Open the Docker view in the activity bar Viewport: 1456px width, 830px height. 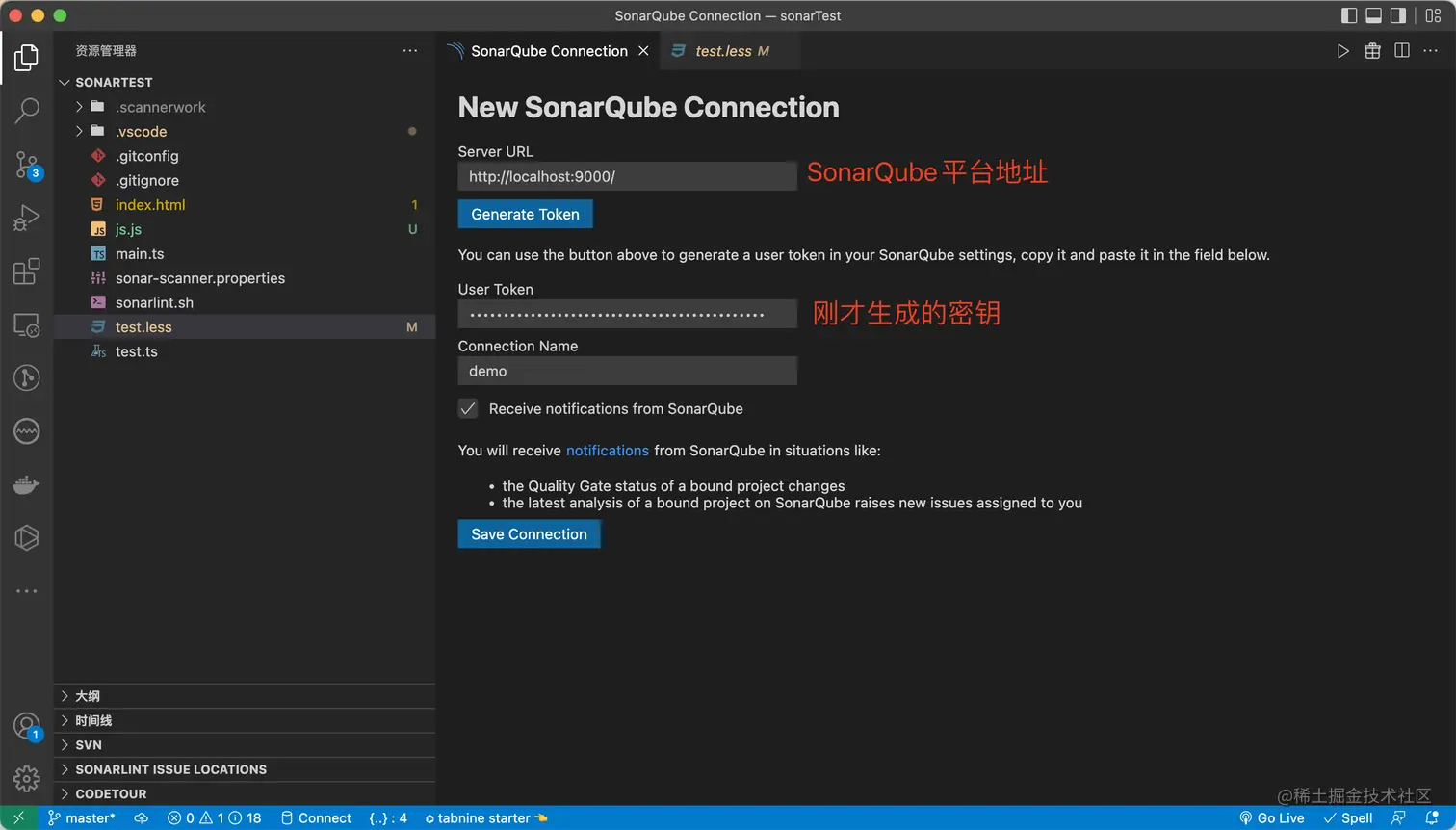coord(26,484)
